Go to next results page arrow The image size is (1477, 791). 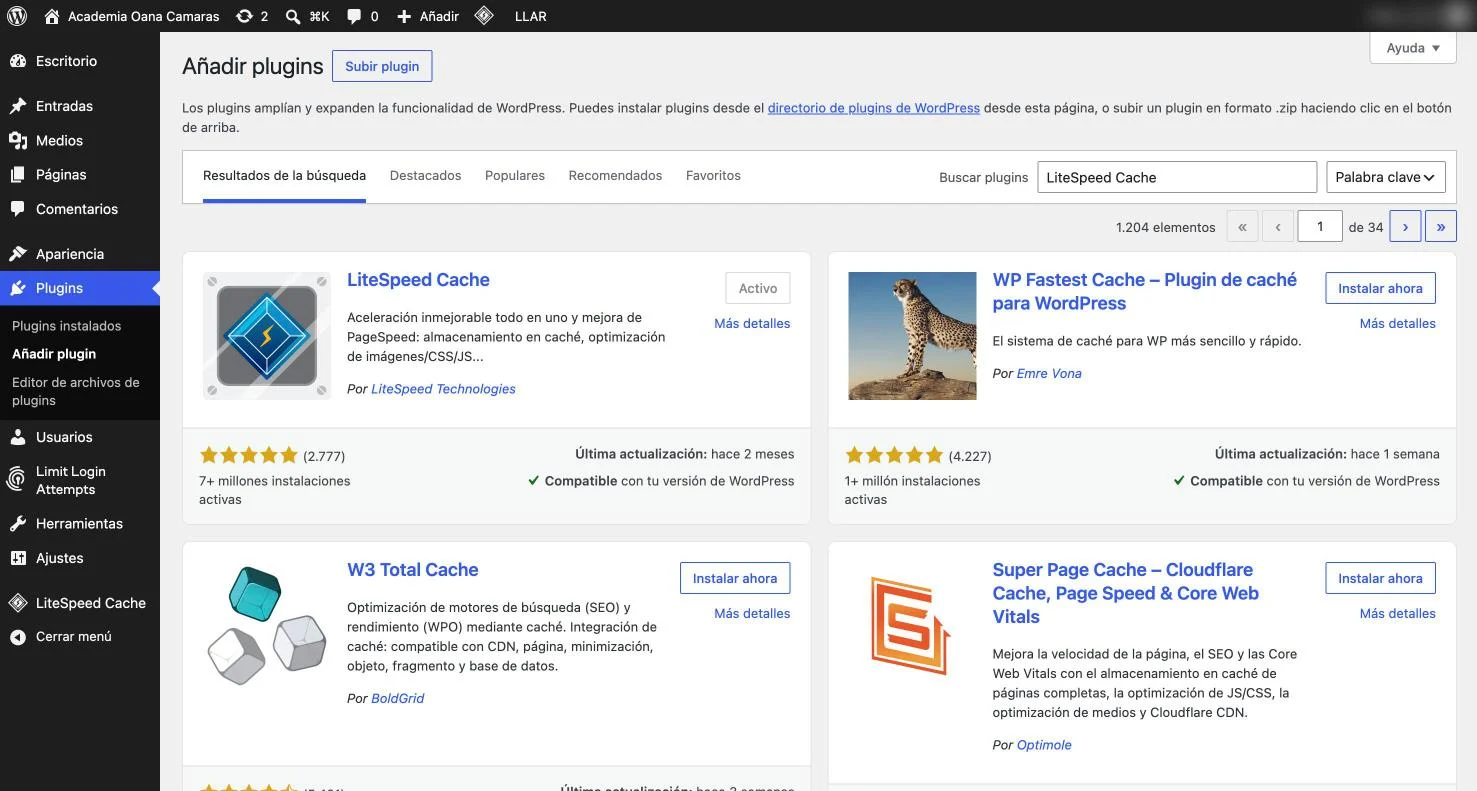pyautogui.click(x=1405, y=227)
